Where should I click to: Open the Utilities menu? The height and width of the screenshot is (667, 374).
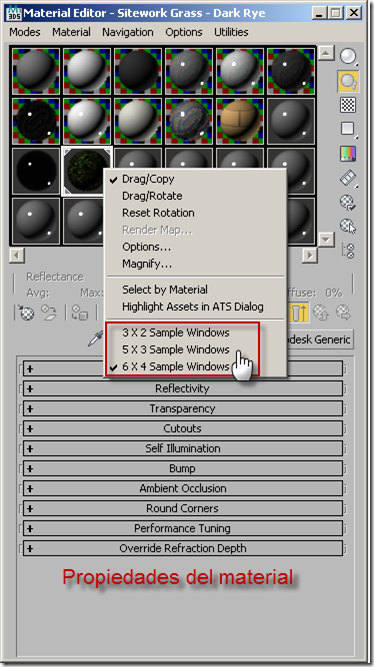(x=231, y=32)
